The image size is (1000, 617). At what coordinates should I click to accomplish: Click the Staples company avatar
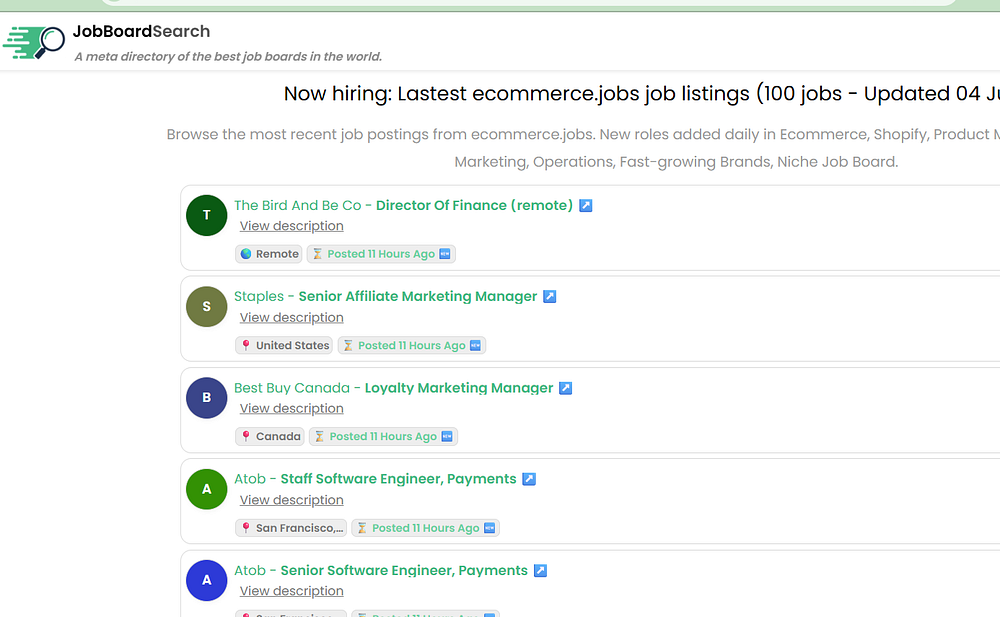[x=207, y=306]
